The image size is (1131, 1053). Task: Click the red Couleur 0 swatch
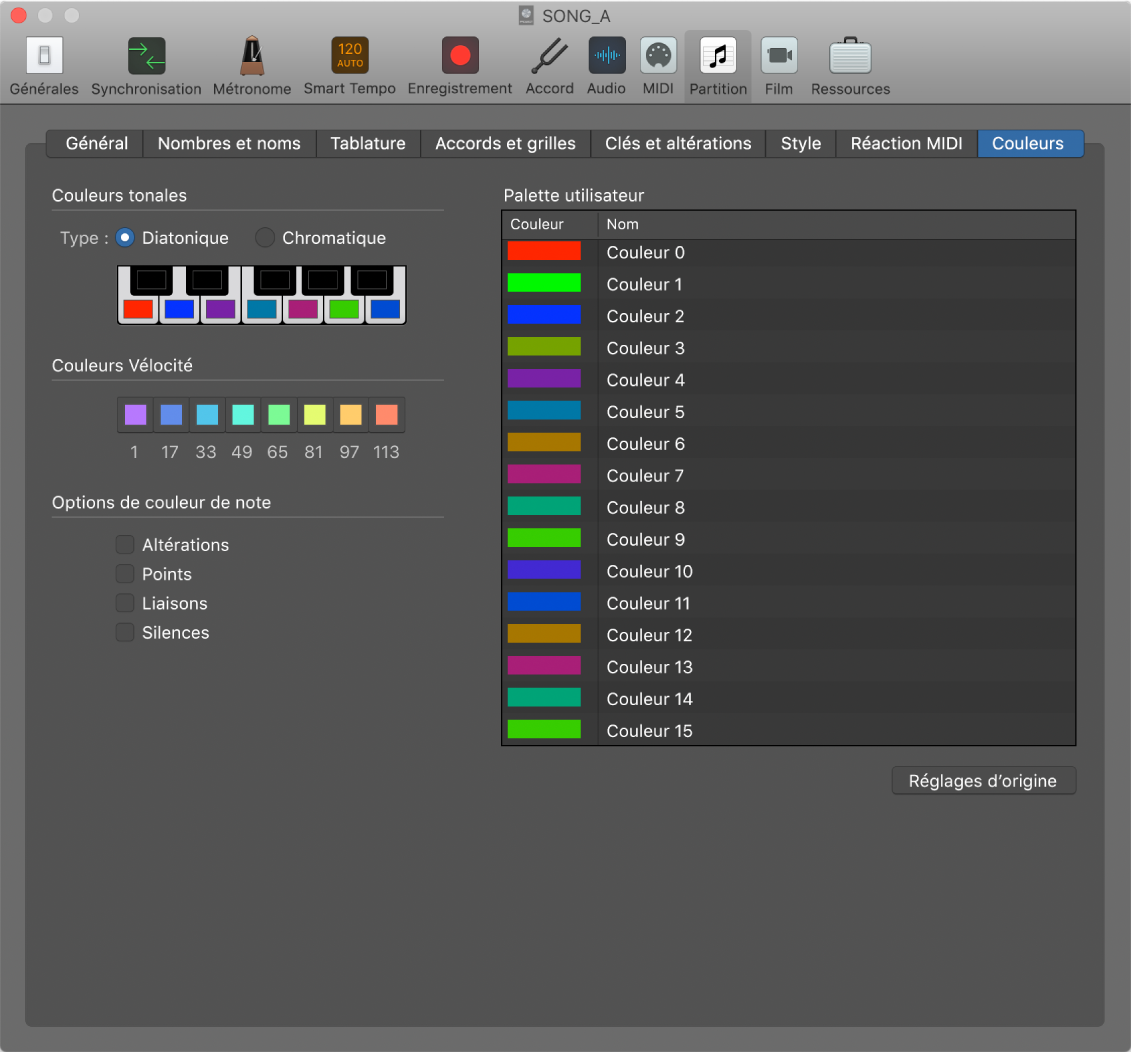544,252
